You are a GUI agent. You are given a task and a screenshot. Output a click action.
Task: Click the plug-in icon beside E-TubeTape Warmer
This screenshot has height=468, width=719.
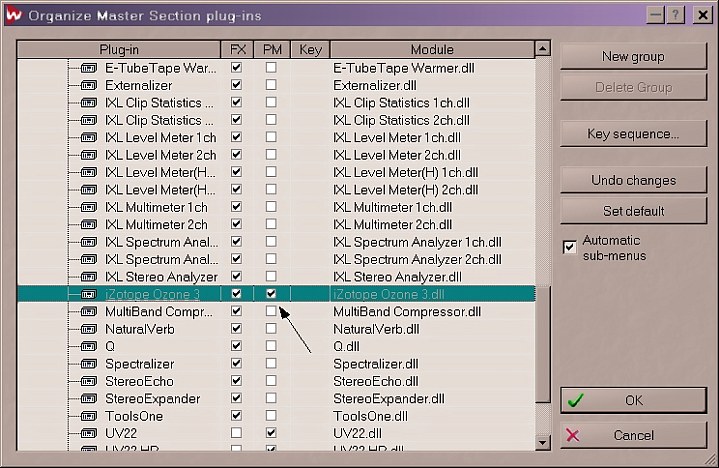[88, 68]
